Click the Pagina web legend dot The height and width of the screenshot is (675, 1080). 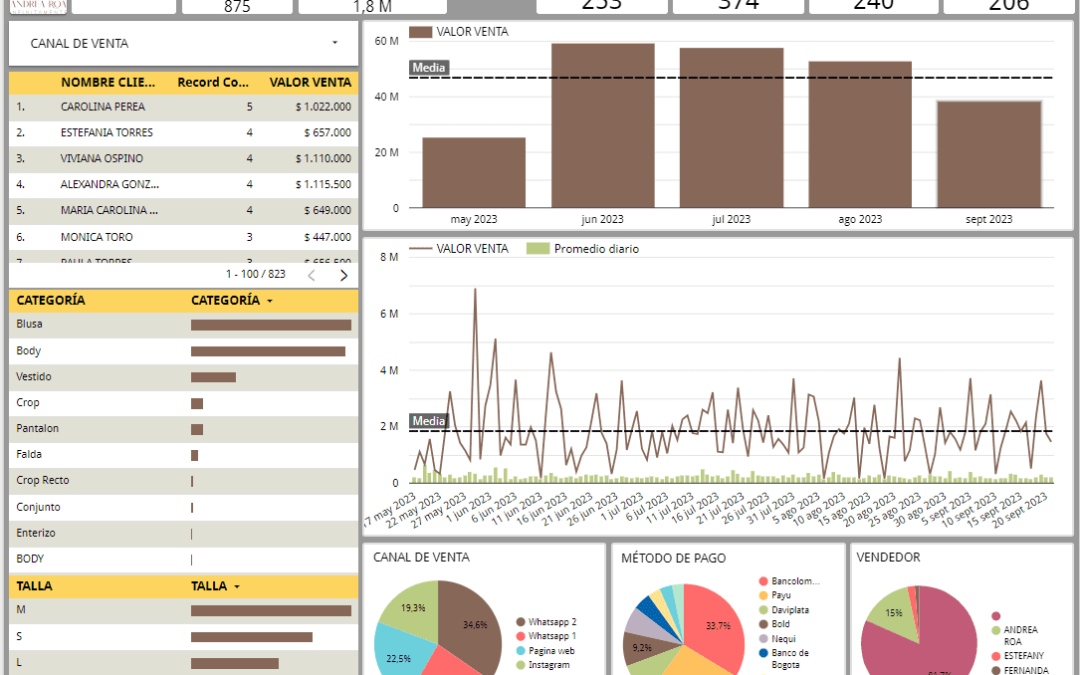click(520, 651)
